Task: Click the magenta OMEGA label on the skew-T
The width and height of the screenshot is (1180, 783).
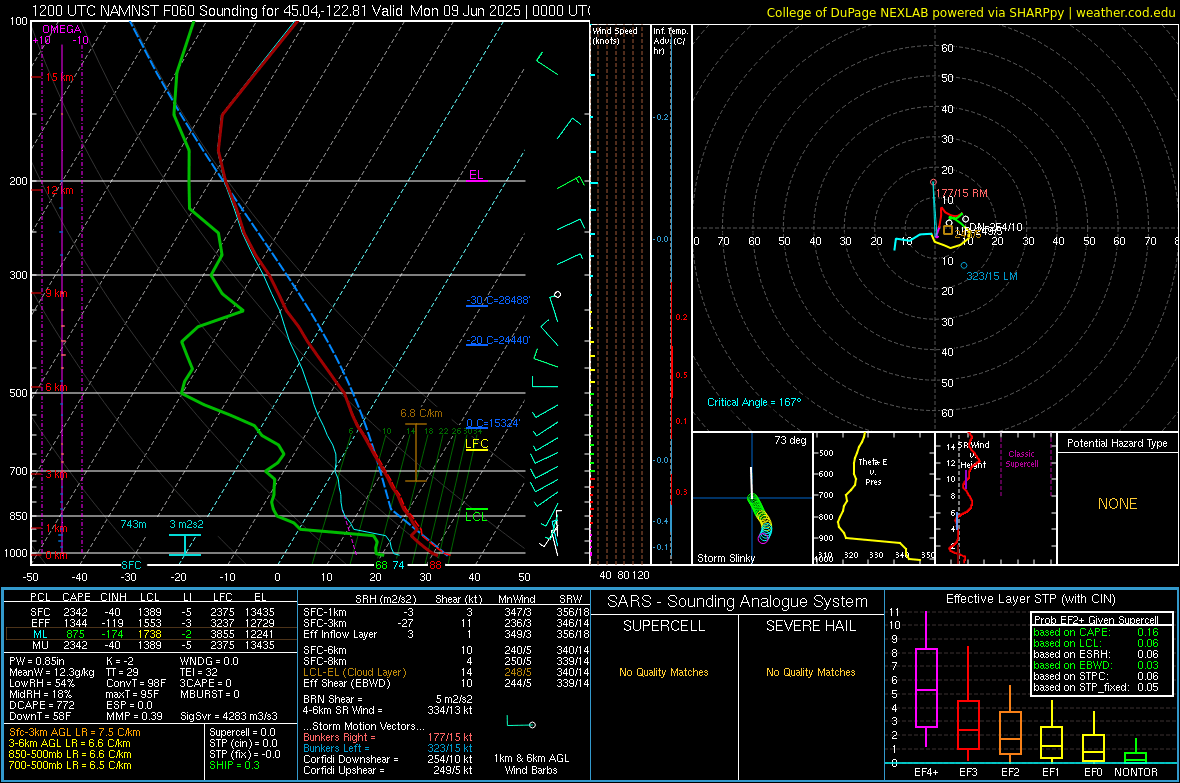Action: 62,29
